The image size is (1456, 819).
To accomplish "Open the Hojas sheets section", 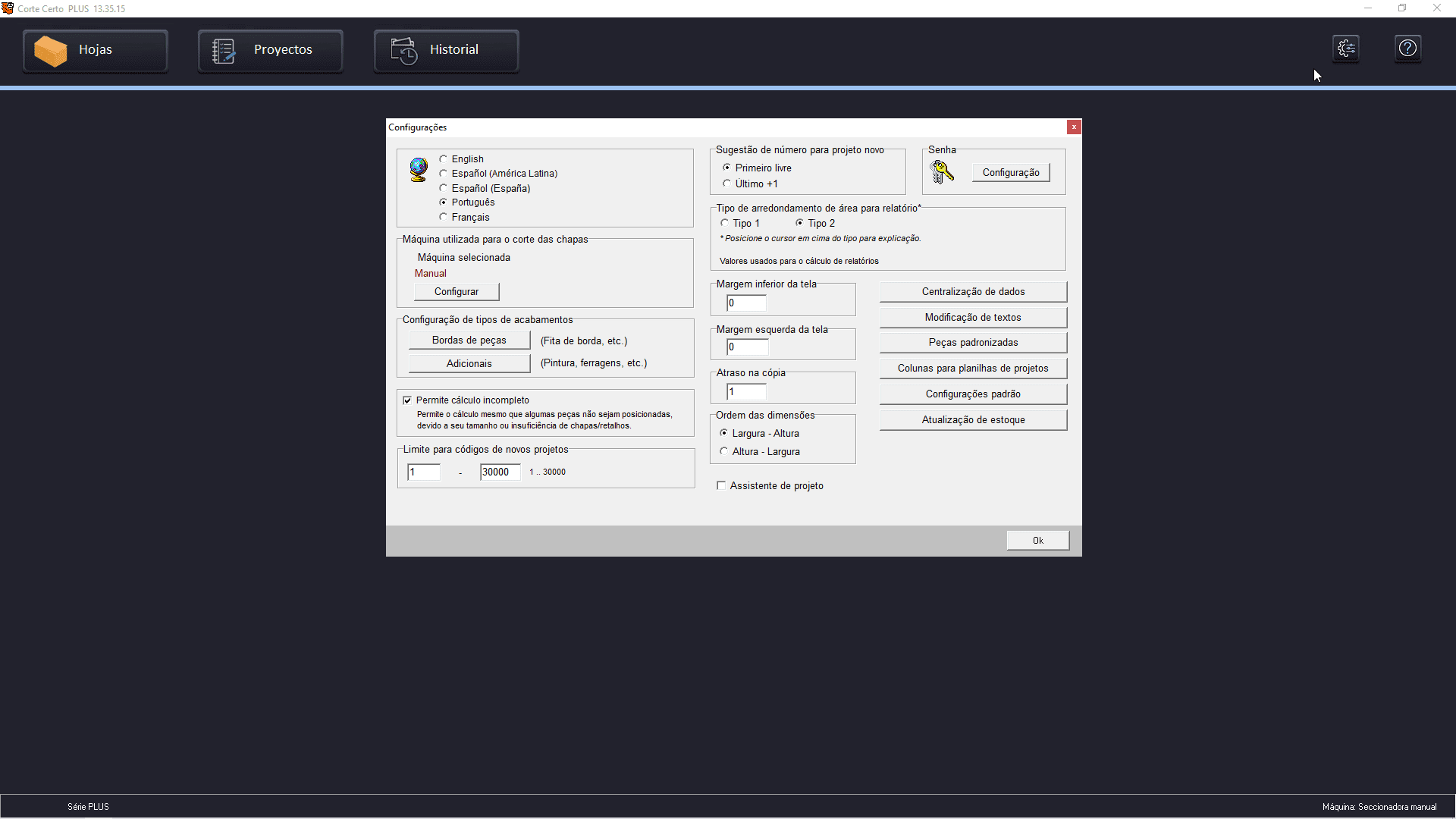I will point(95,51).
